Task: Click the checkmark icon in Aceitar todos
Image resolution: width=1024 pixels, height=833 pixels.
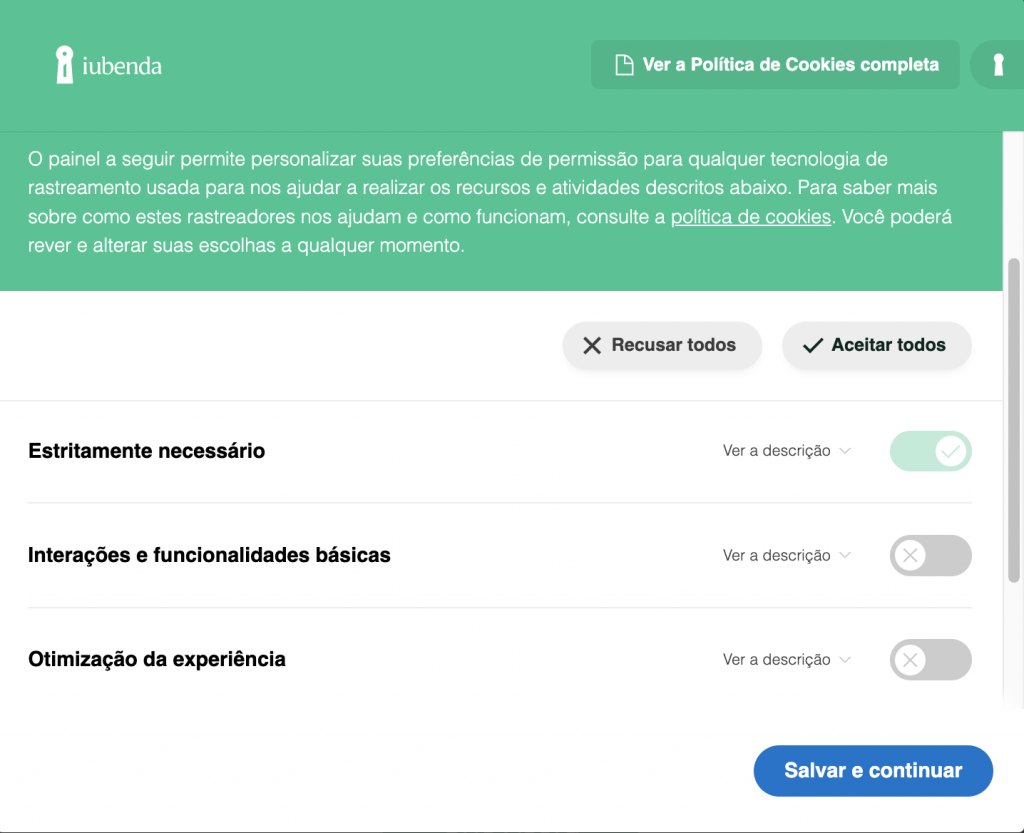Action: pos(813,345)
